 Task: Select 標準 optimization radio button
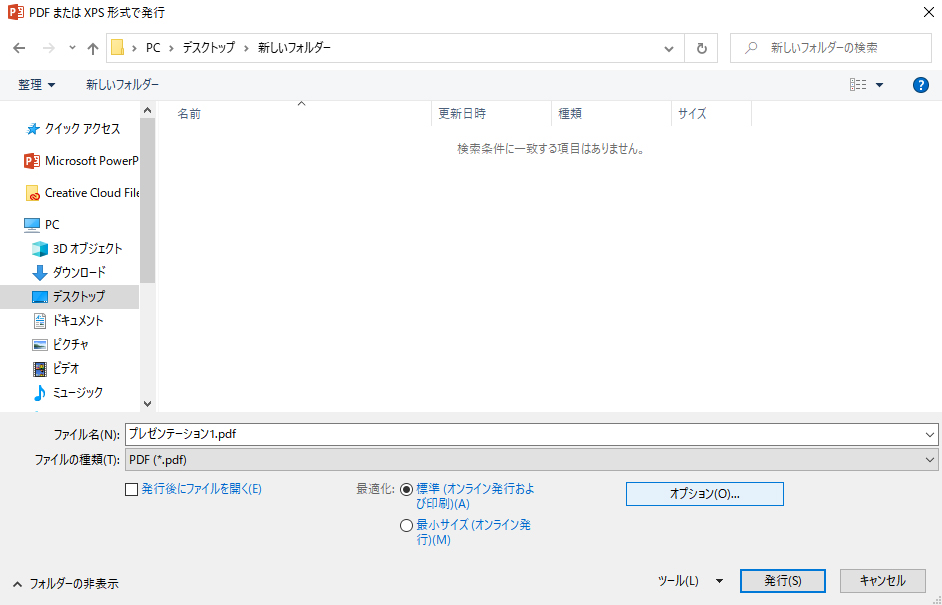point(406,490)
